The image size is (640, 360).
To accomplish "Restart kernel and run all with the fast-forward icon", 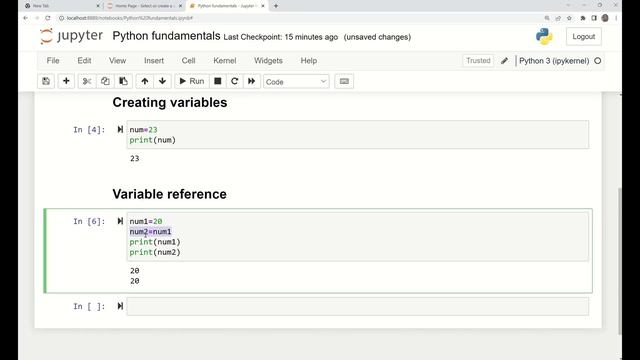I will pyautogui.click(x=252, y=81).
